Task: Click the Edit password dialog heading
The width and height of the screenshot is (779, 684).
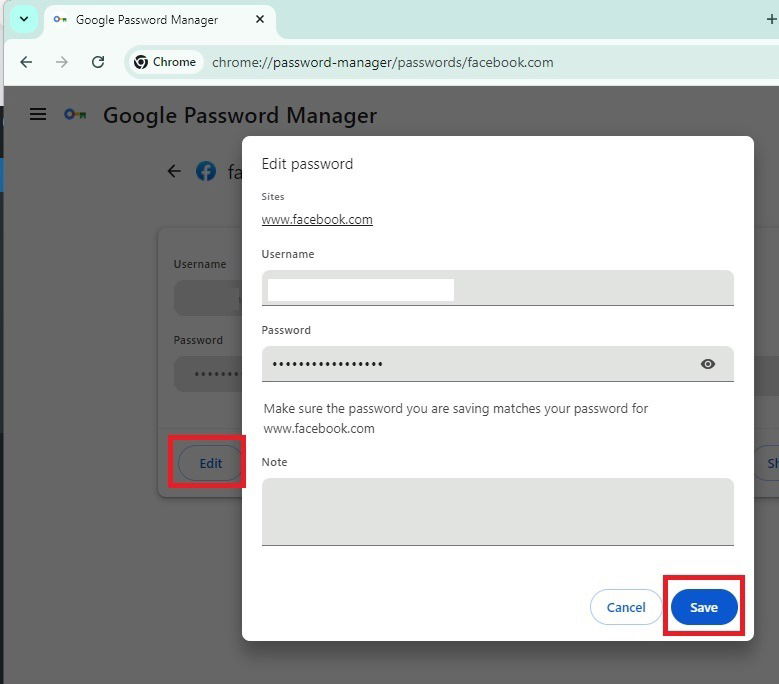Action: [307, 164]
